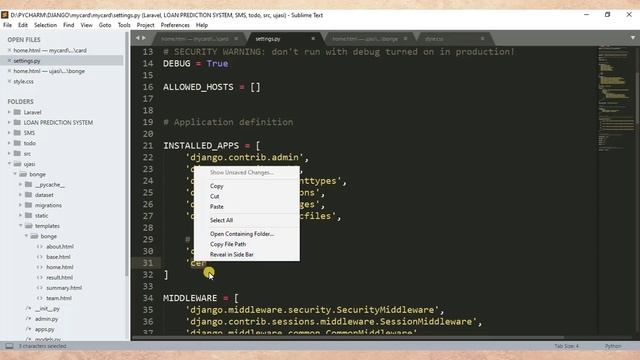Screen dimensions: 640x360
Task: Close style.css in Open Files list
Action: [x=9, y=81]
